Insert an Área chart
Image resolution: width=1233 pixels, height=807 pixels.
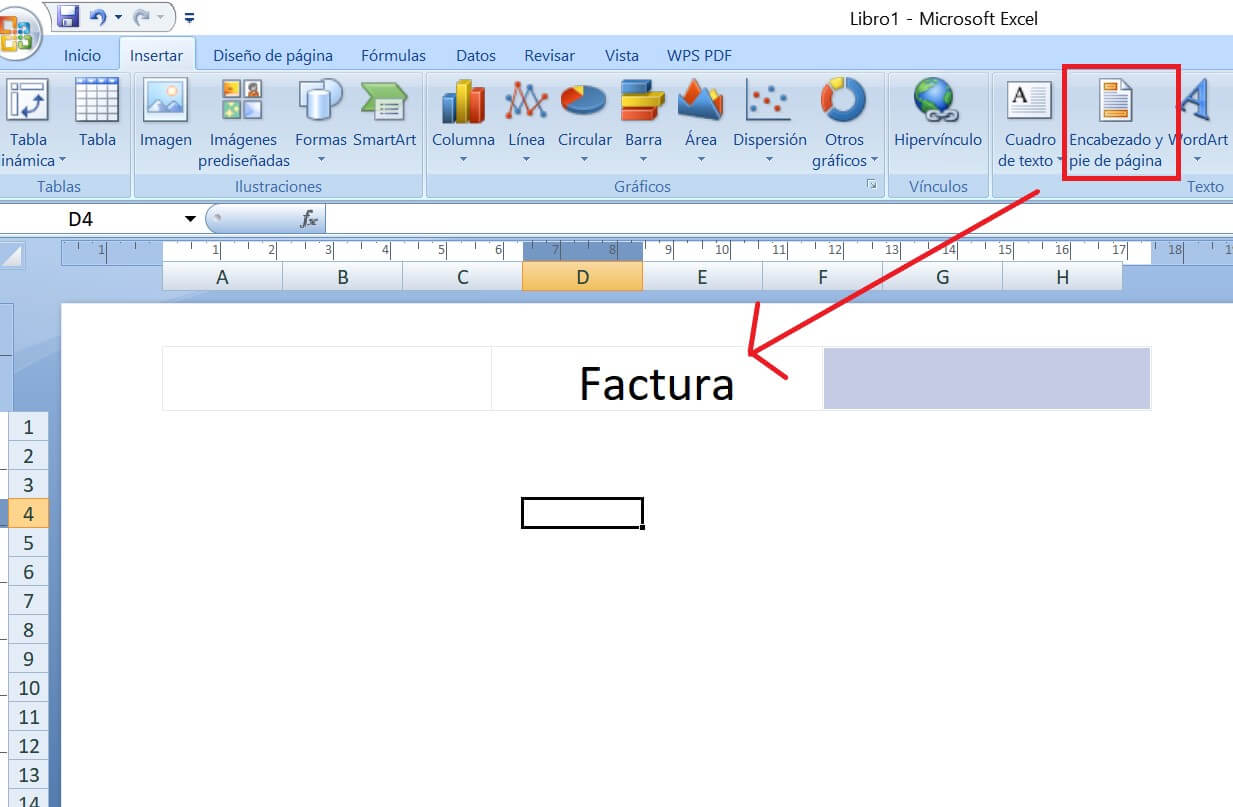[x=701, y=122]
